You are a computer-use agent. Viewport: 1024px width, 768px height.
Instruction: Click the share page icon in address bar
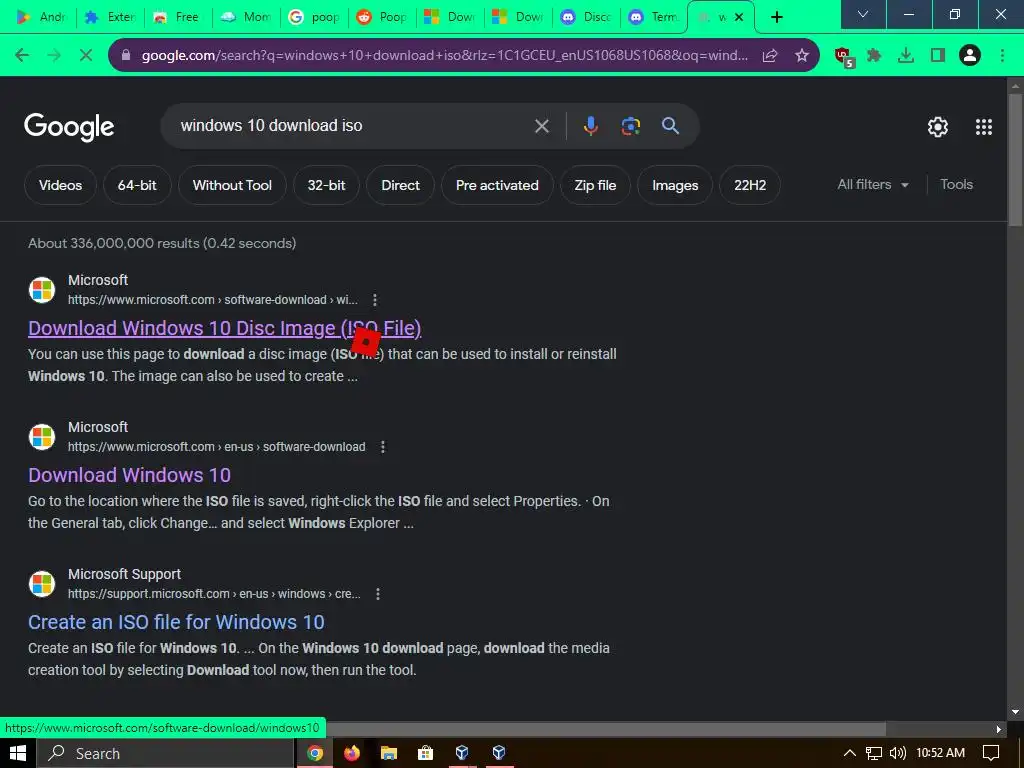tap(770, 56)
